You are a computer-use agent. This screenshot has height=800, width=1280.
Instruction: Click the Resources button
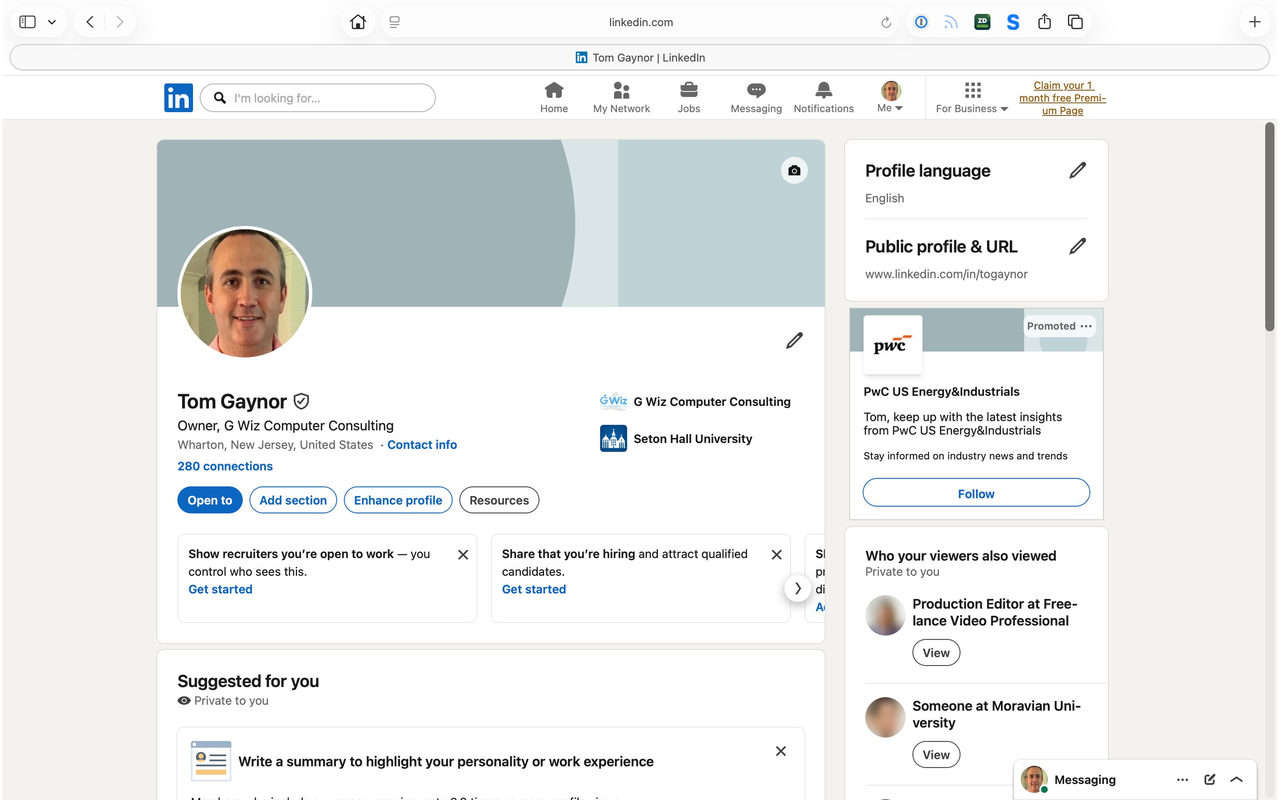pos(499,500)
